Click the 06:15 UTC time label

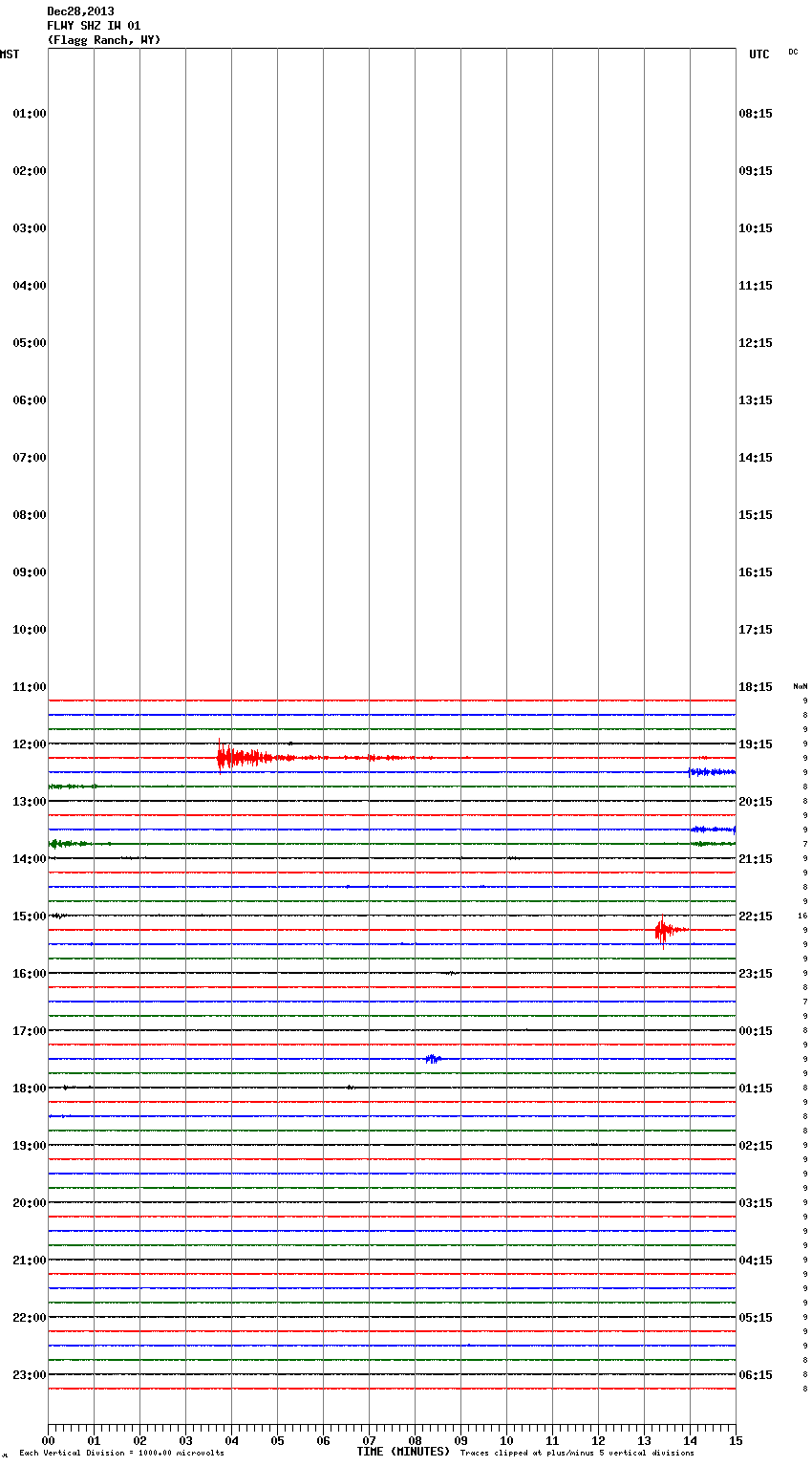pos(756,1375)
